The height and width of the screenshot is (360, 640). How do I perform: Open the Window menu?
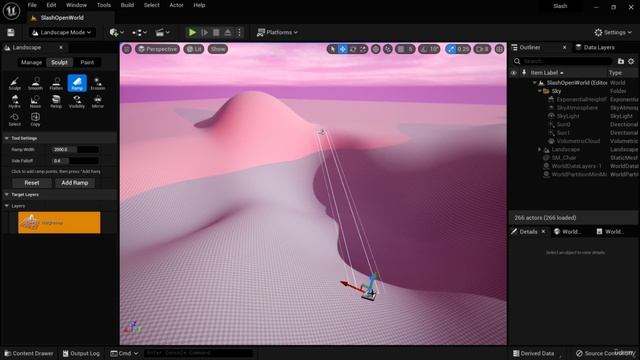pyautogui.click(x=76, y=5)
